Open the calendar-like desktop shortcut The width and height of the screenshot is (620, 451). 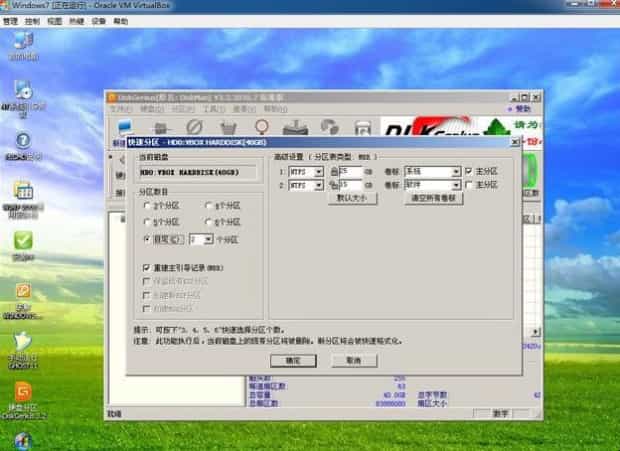tap(23, 191)
